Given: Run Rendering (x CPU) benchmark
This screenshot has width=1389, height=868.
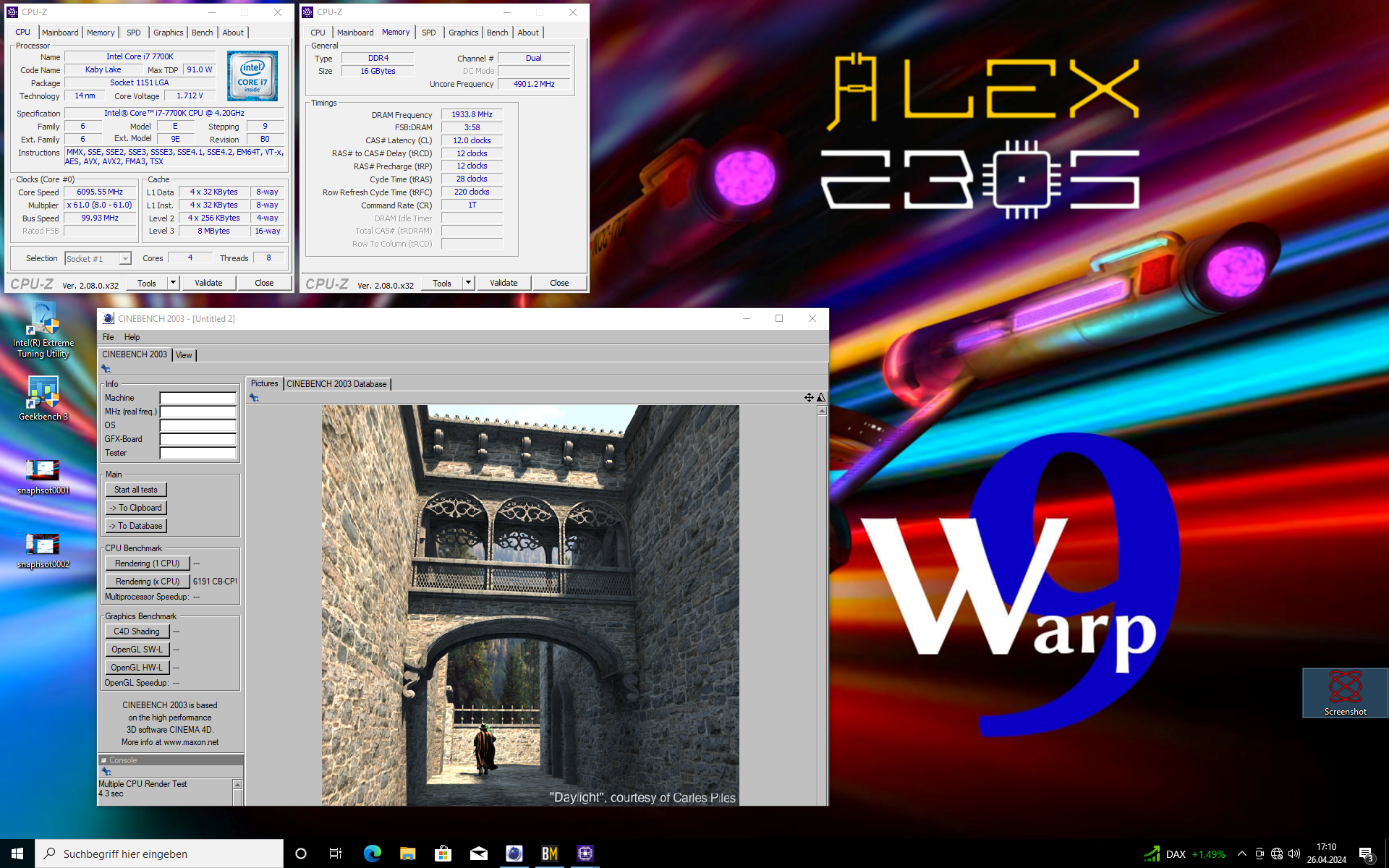Looking at the screenshot, I should click(x=148, y=582).
